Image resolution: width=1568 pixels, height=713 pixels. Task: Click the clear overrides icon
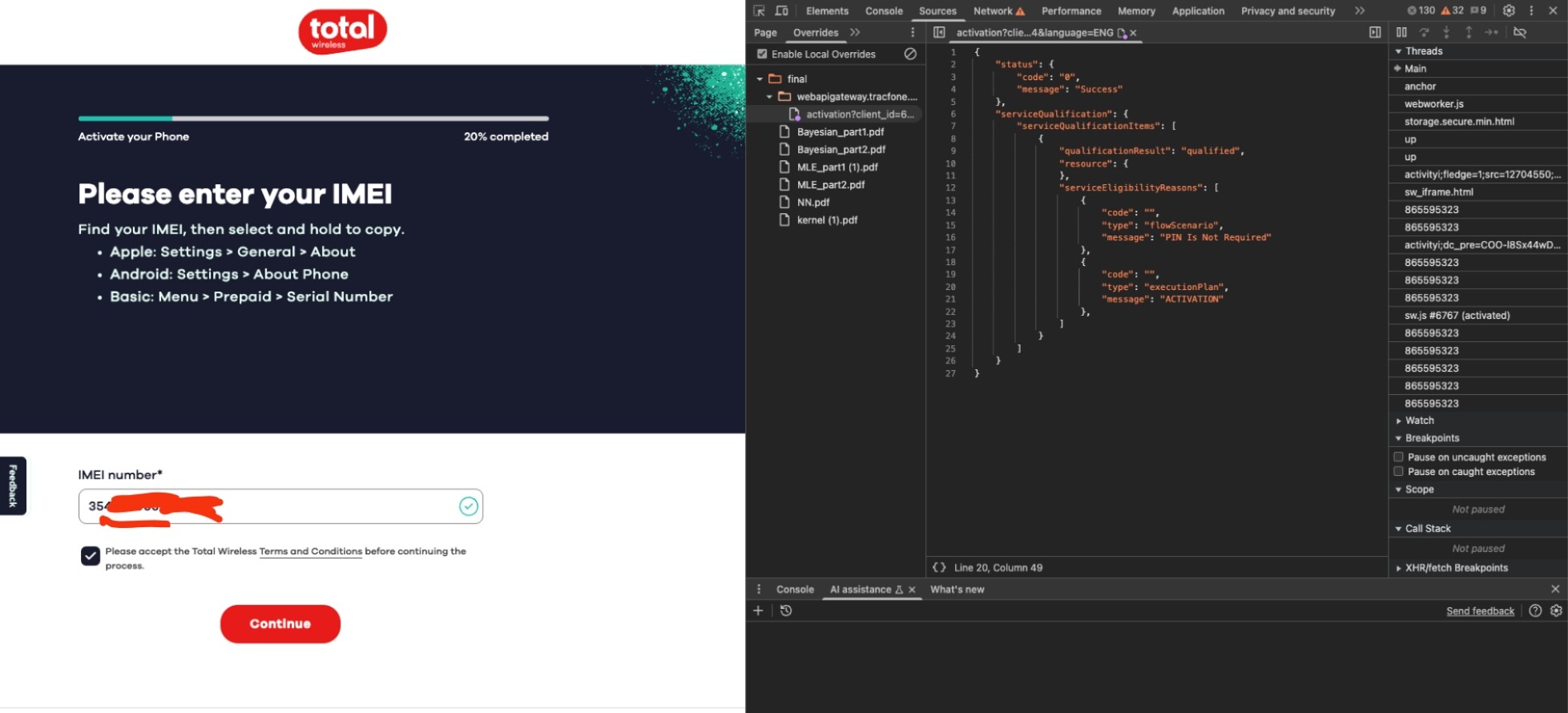tap(910, 54)
